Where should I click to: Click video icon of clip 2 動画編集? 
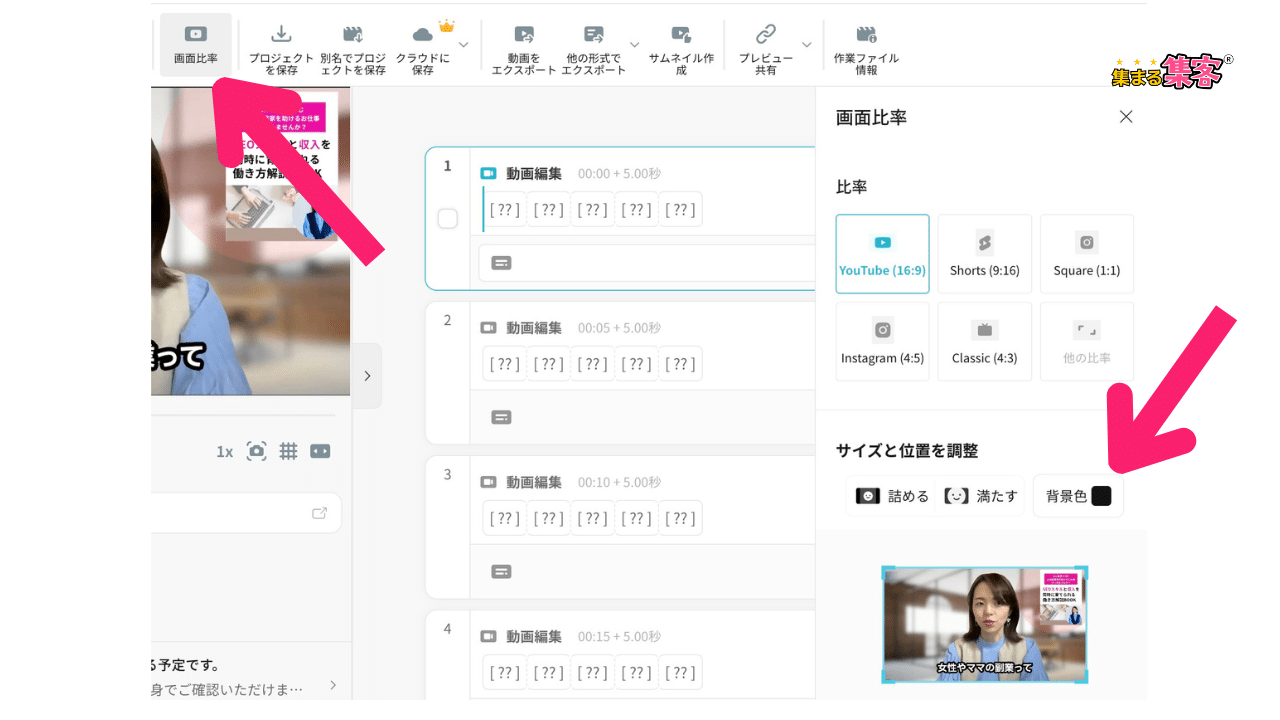click(489, 327)
